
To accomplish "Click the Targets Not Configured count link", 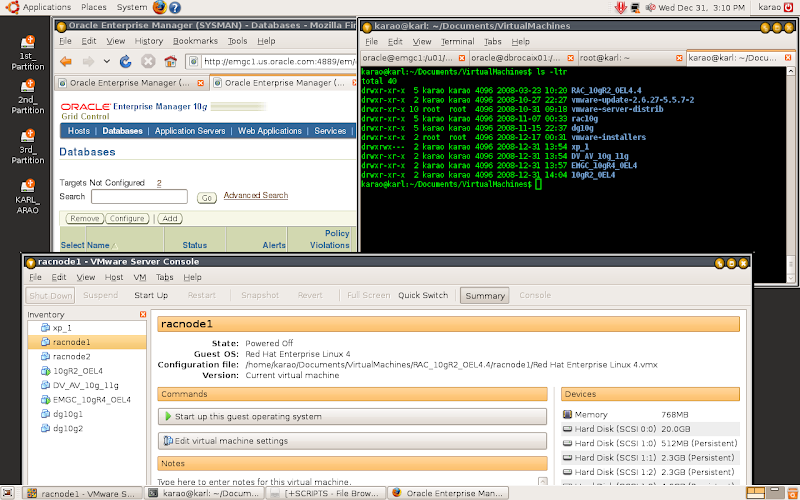I will (159, 183).
